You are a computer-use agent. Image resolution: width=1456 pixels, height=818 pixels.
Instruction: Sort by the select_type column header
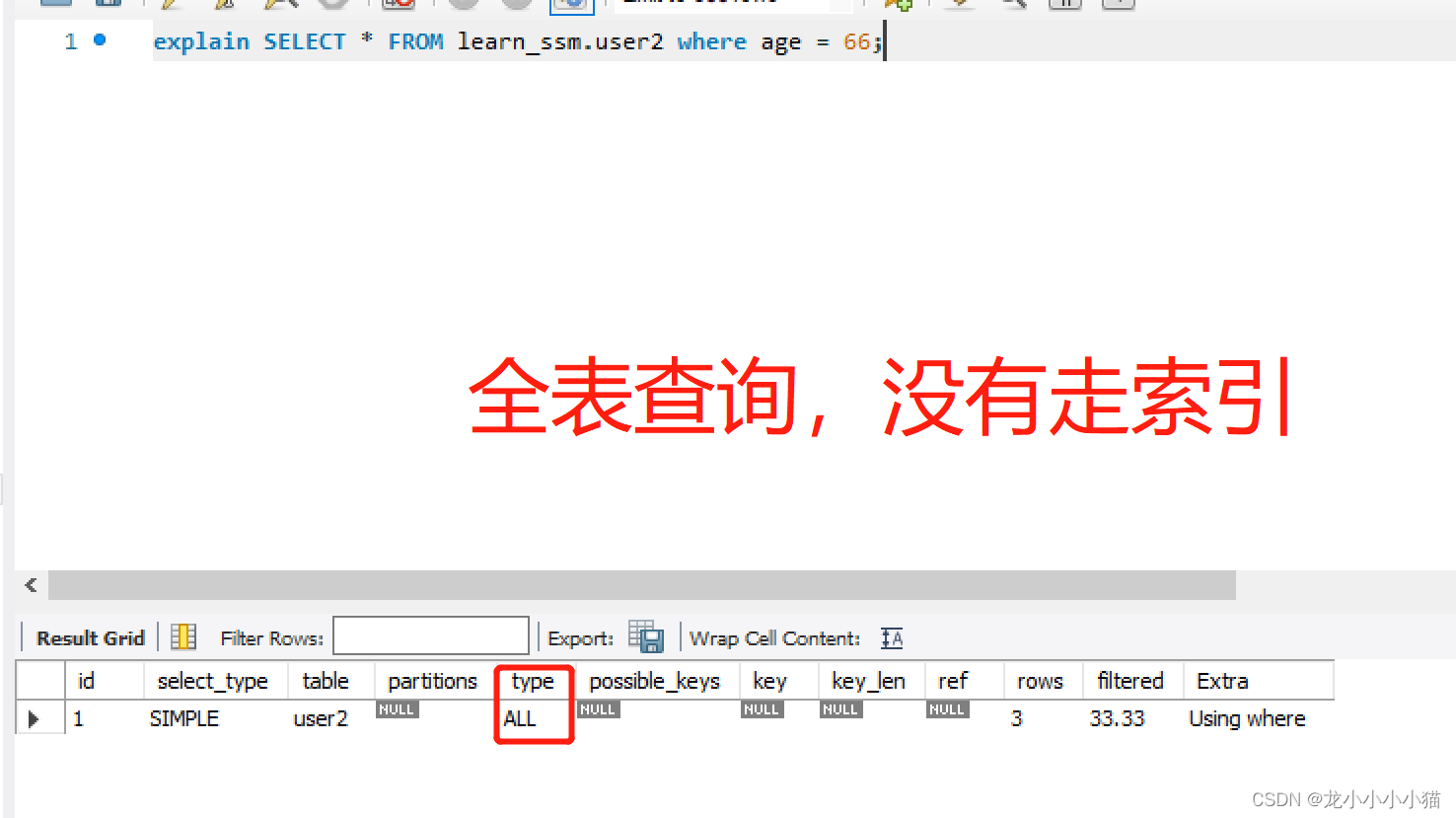click(216, 681)
